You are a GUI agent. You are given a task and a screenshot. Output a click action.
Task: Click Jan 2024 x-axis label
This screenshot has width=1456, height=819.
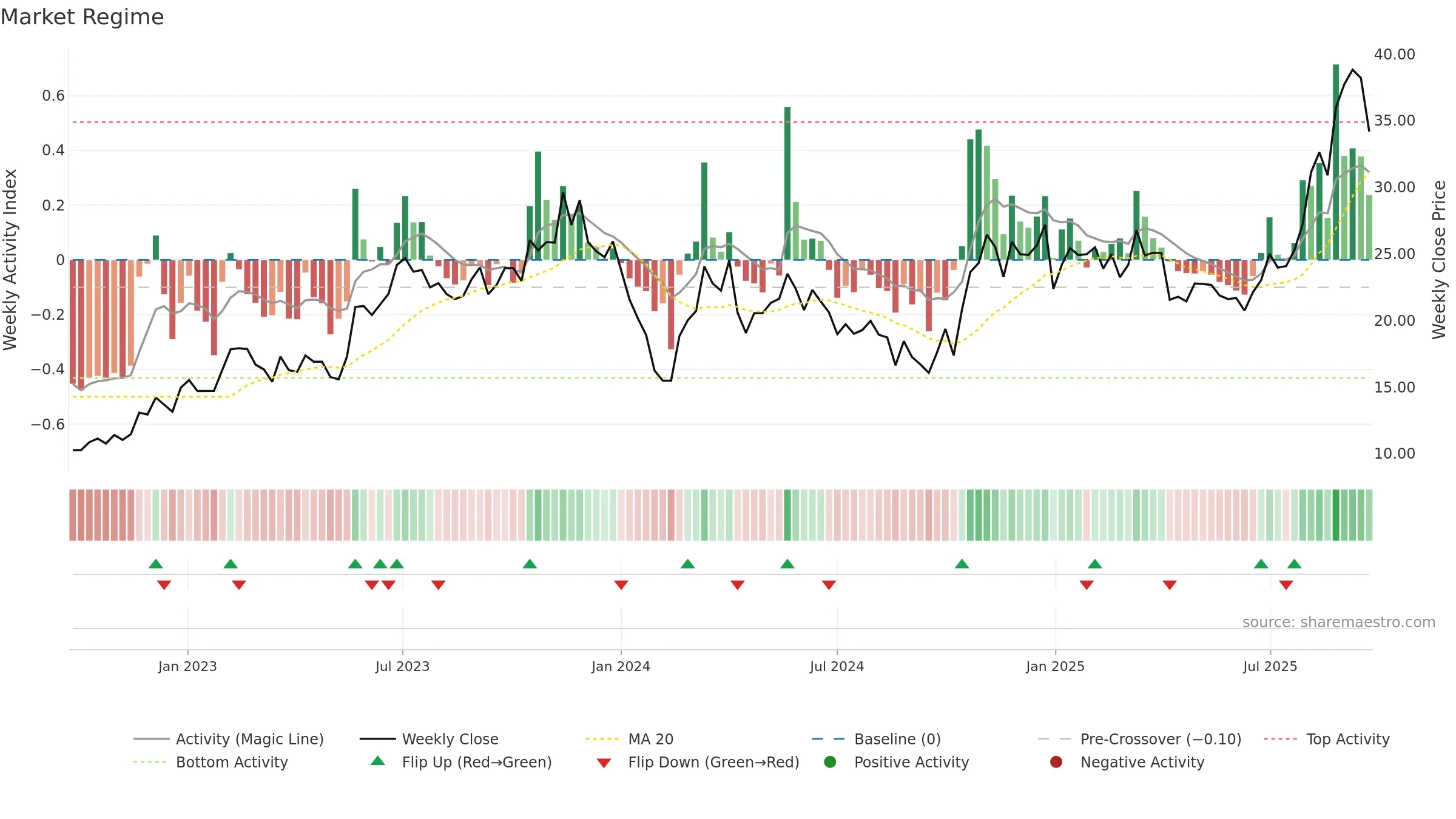621,666
